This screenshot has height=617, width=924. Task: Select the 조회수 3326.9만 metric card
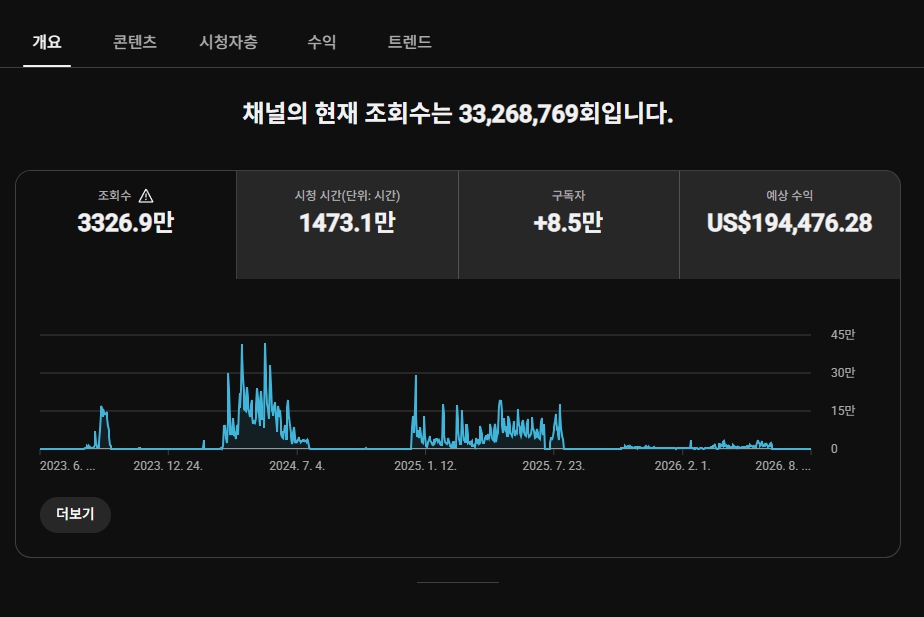[126, 225]
